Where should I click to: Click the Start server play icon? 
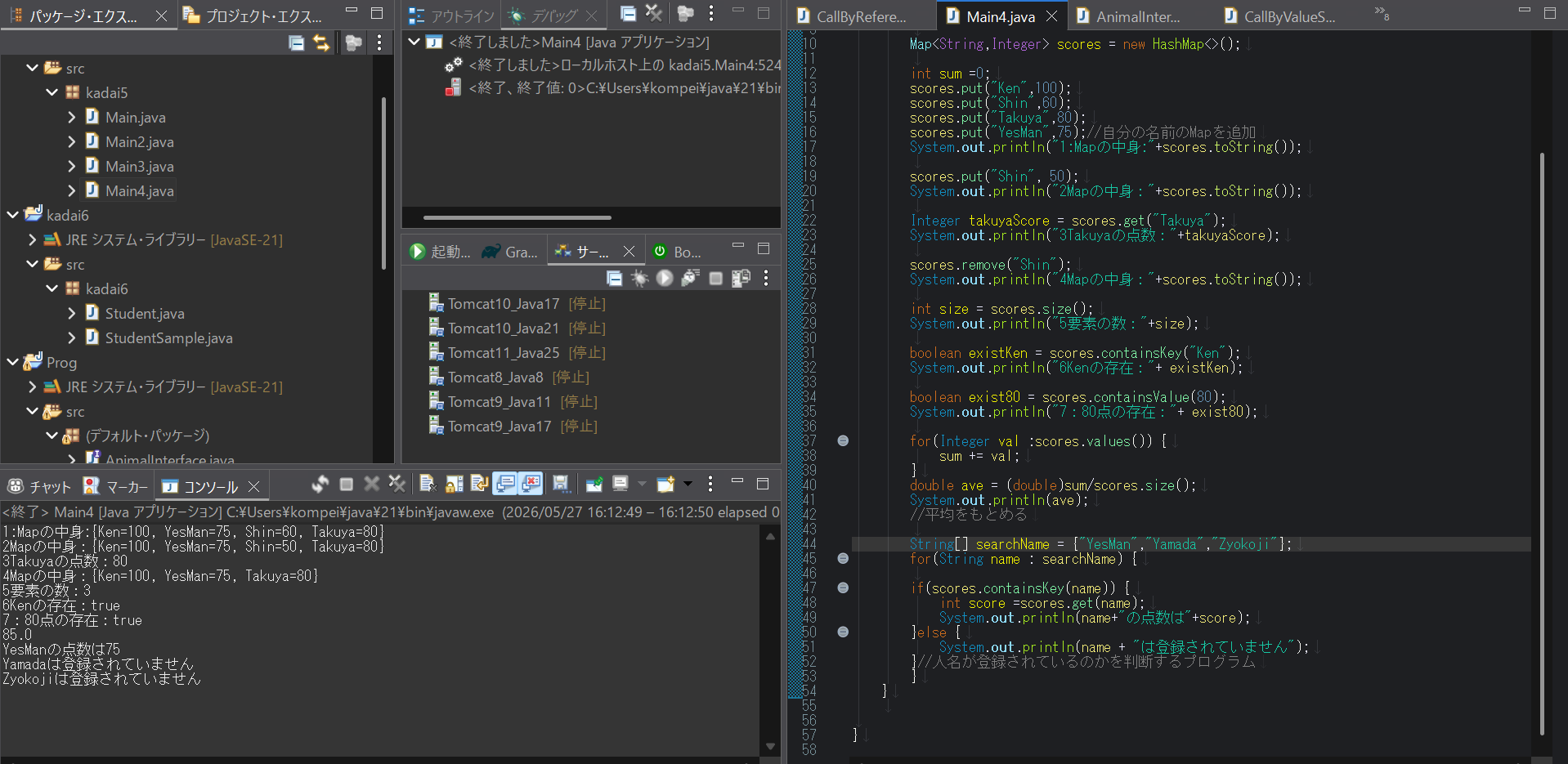click(665, 279)
